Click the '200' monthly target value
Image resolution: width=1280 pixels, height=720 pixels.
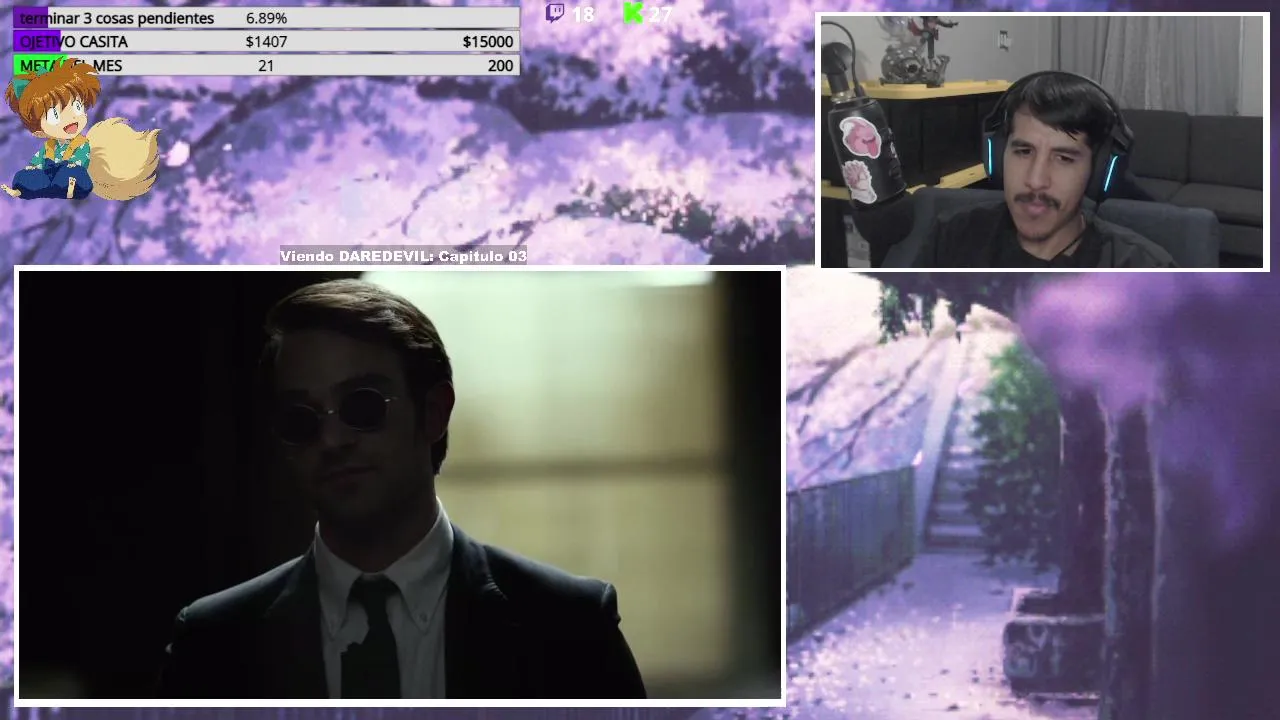click(x=500, y=65)
